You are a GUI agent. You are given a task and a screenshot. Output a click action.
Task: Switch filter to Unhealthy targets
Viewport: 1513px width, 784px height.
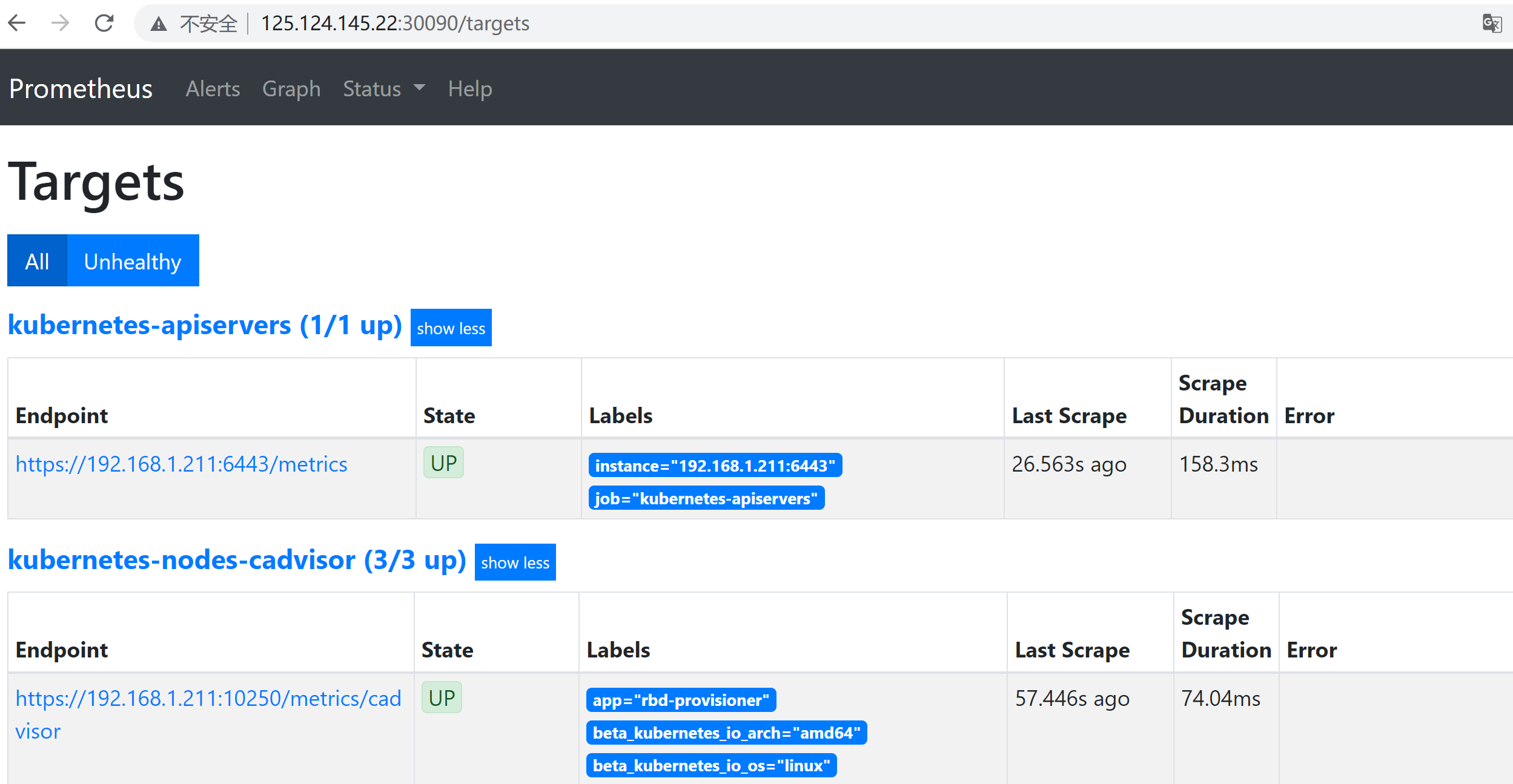click(133, 262)
